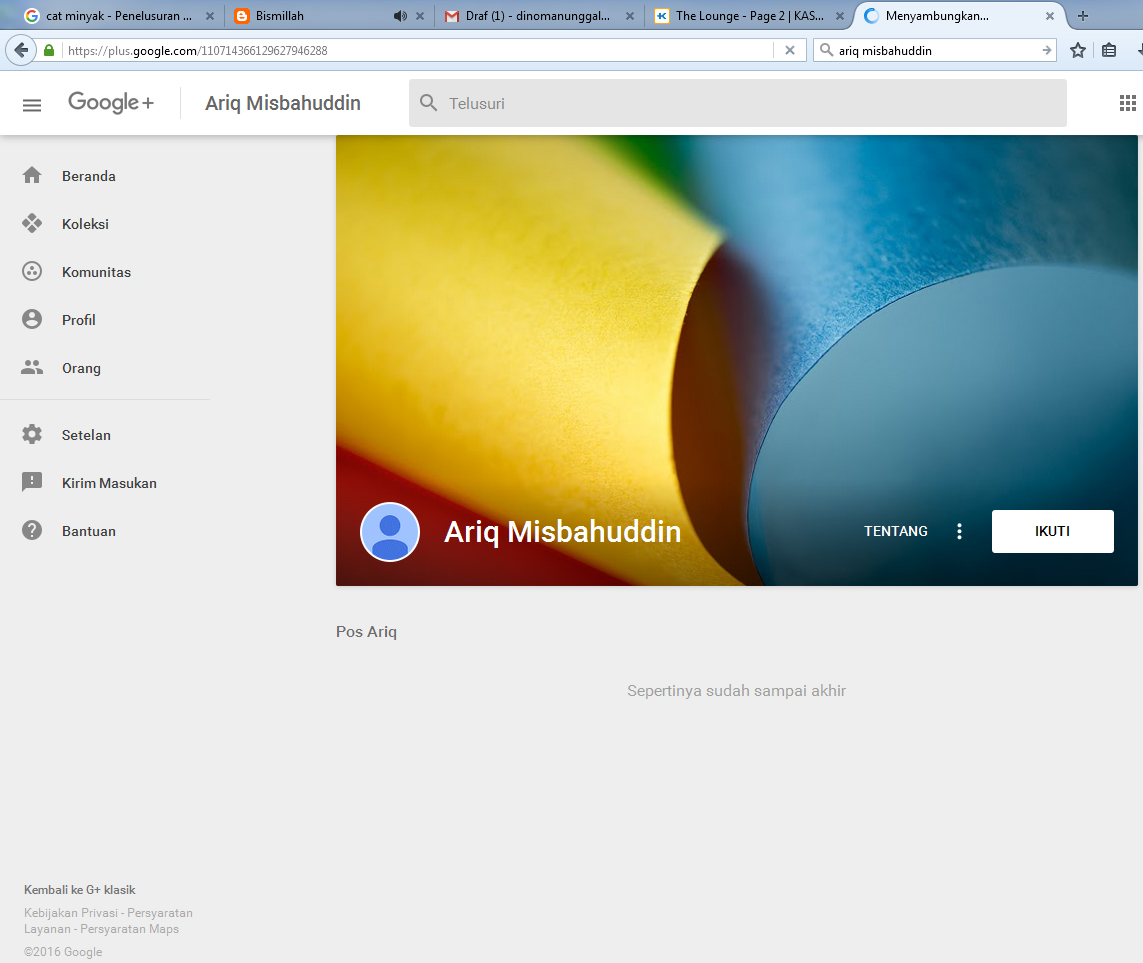This screenshot has height=963, width=1143.
Task: Click the Beranda home icon
Action: click(32, 176)
